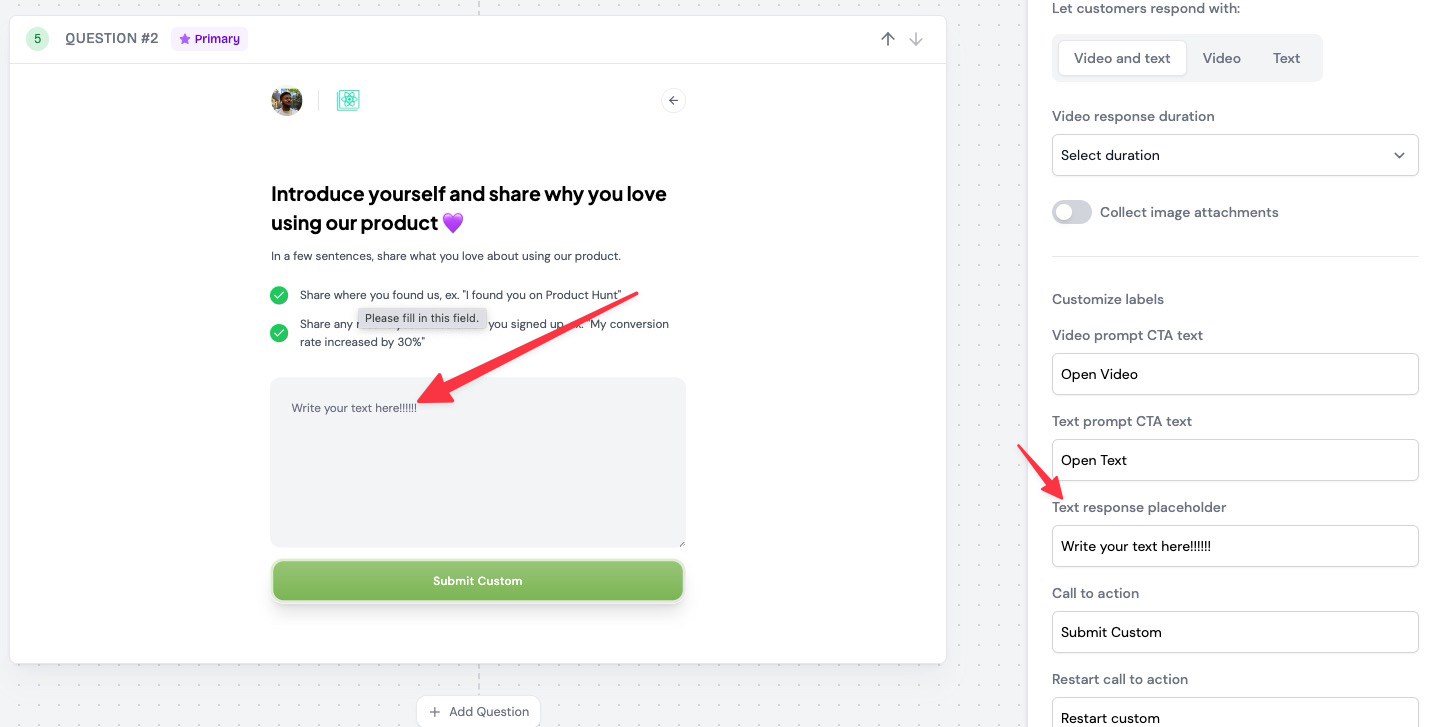
Task: Toggle Collect image attachments switch
Action: (1072, 212)
